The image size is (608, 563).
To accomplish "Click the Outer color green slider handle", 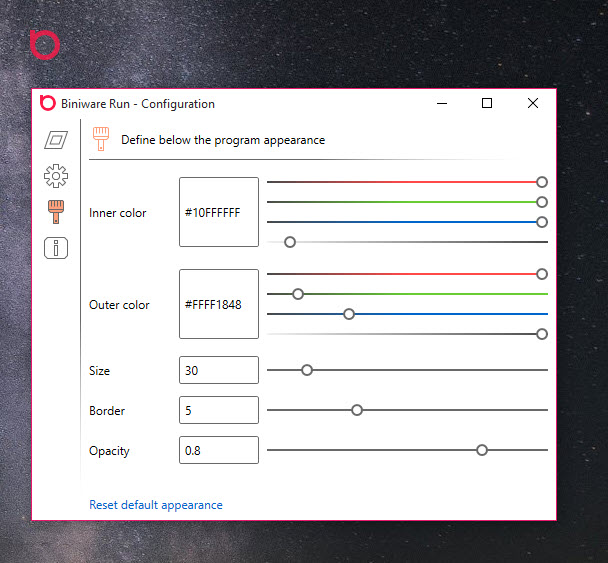I will 297,294.
